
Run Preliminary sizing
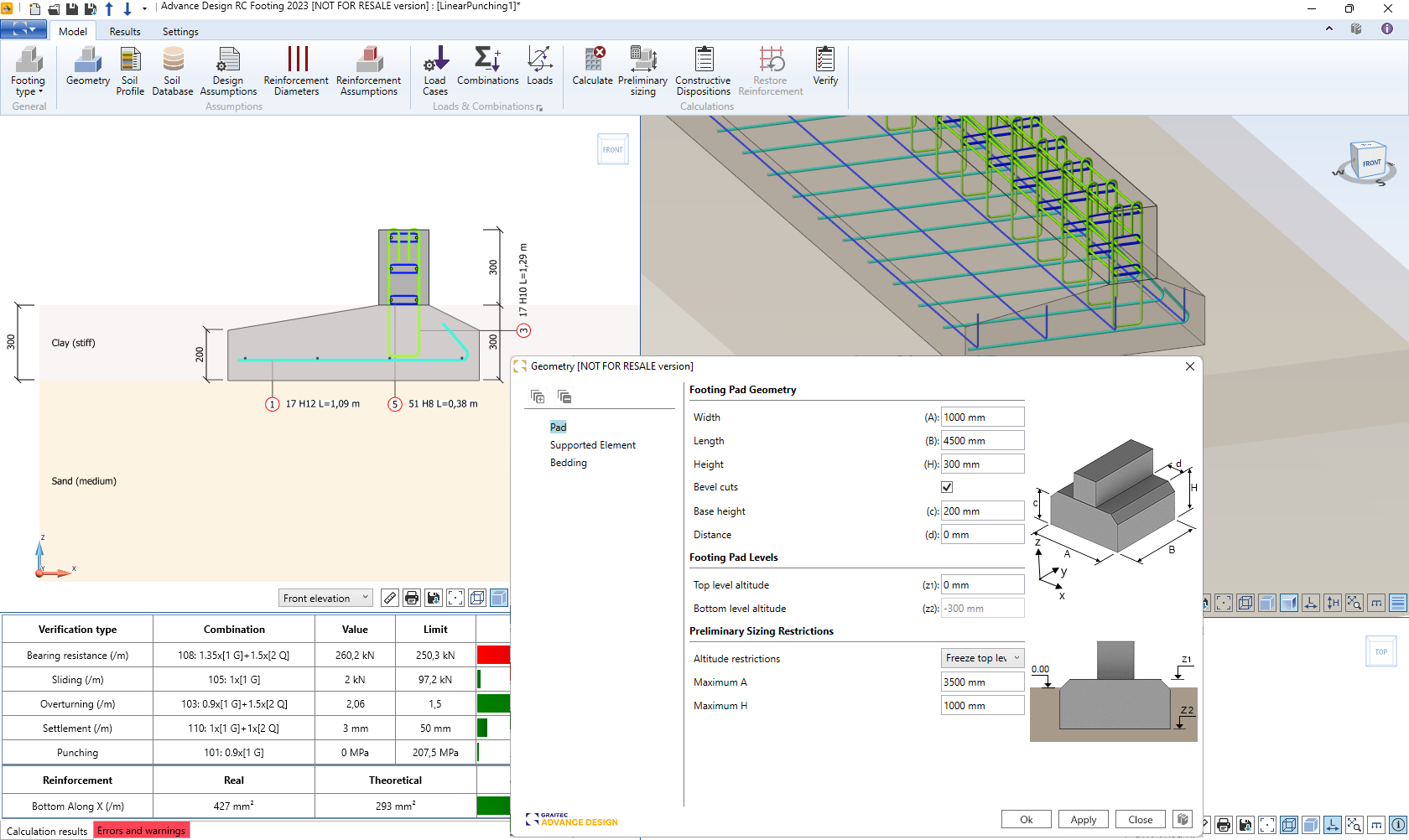(643, 71)
